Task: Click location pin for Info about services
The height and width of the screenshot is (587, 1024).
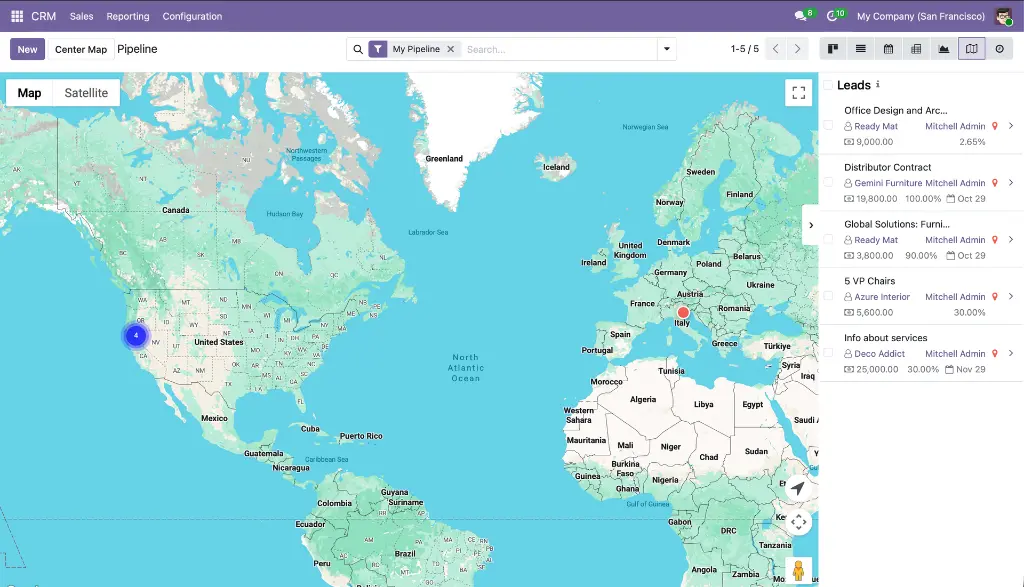Action: pyautogui.click(x=995, y=353)
